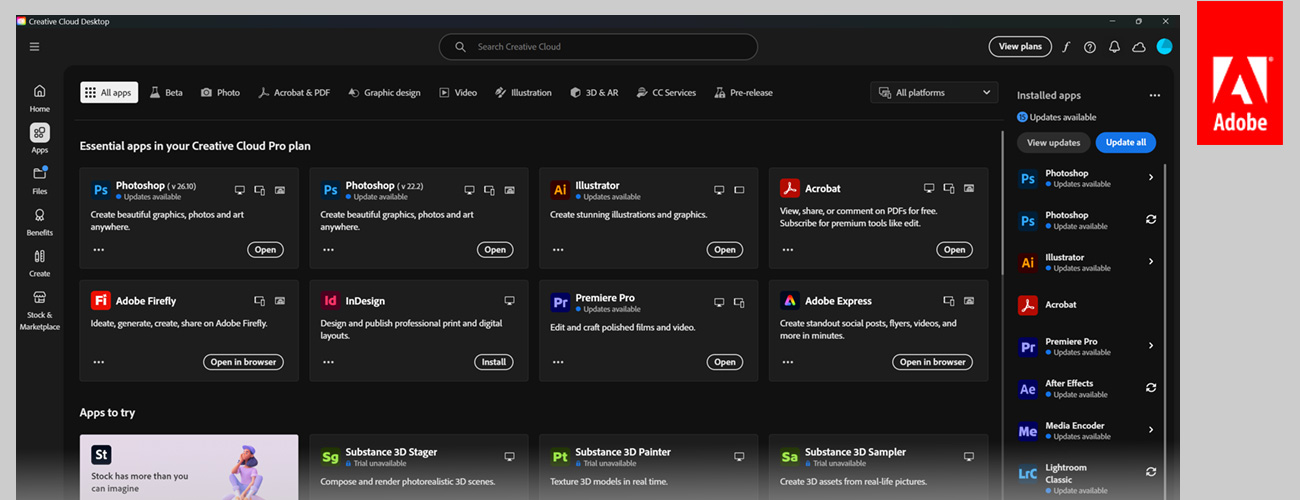
Task: Switch to Graphic design tab
Action: (x=384, y=92)
